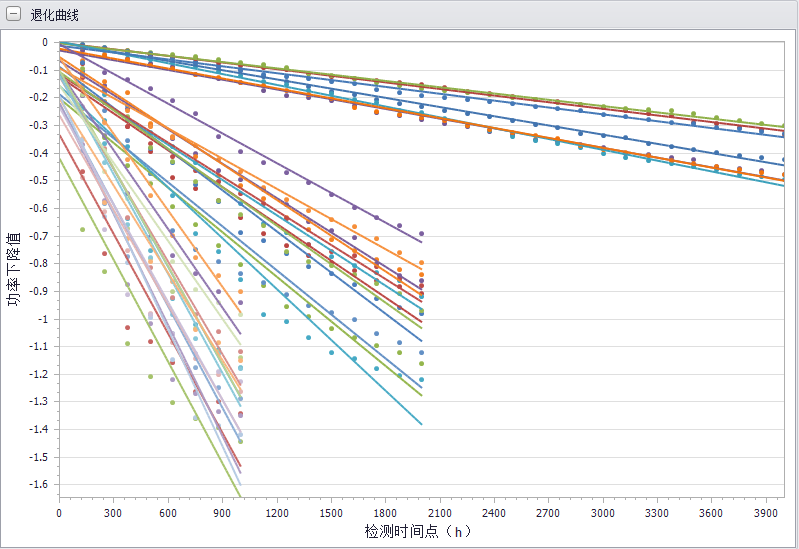Click the -1.6 tick label on the Y-axis
Viewport: 799px width, 549px height.
(39, 485)
